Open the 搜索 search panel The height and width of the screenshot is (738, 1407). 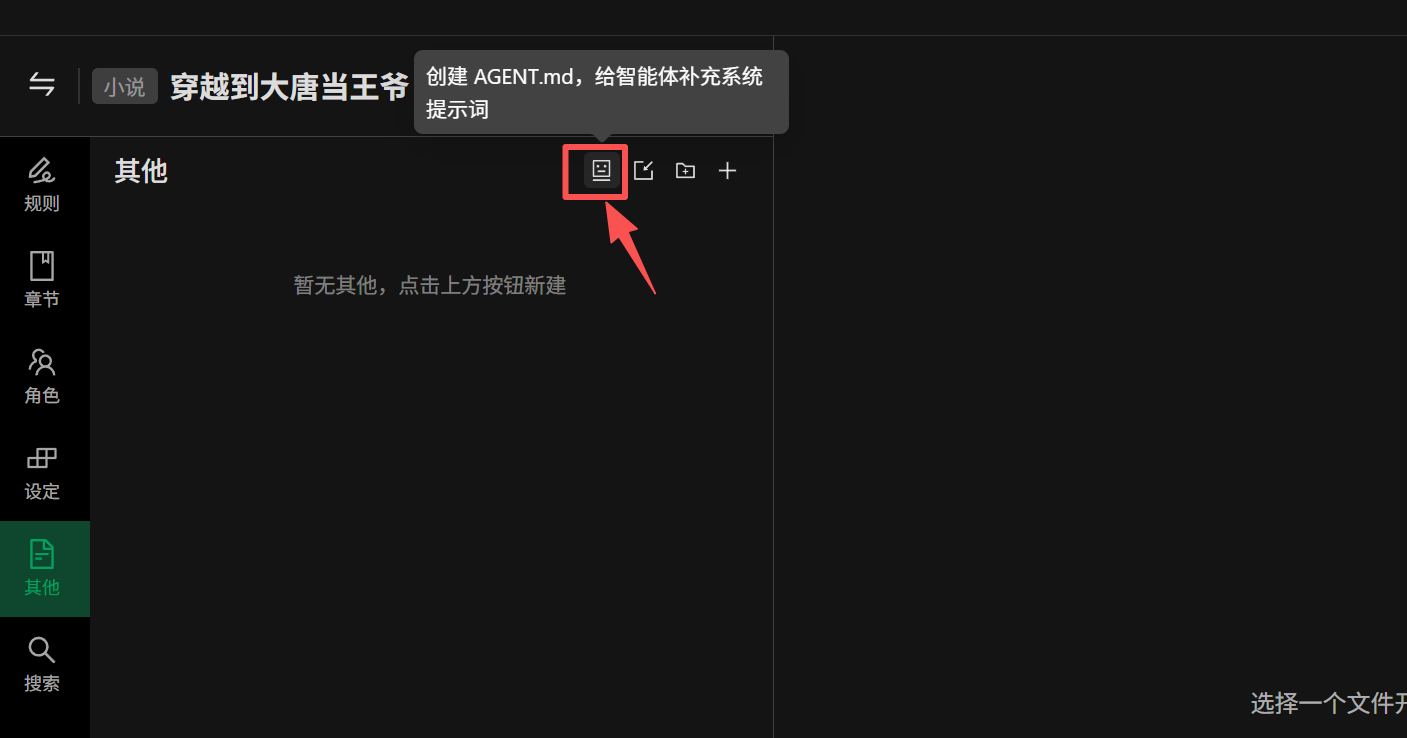coord(42,665)
